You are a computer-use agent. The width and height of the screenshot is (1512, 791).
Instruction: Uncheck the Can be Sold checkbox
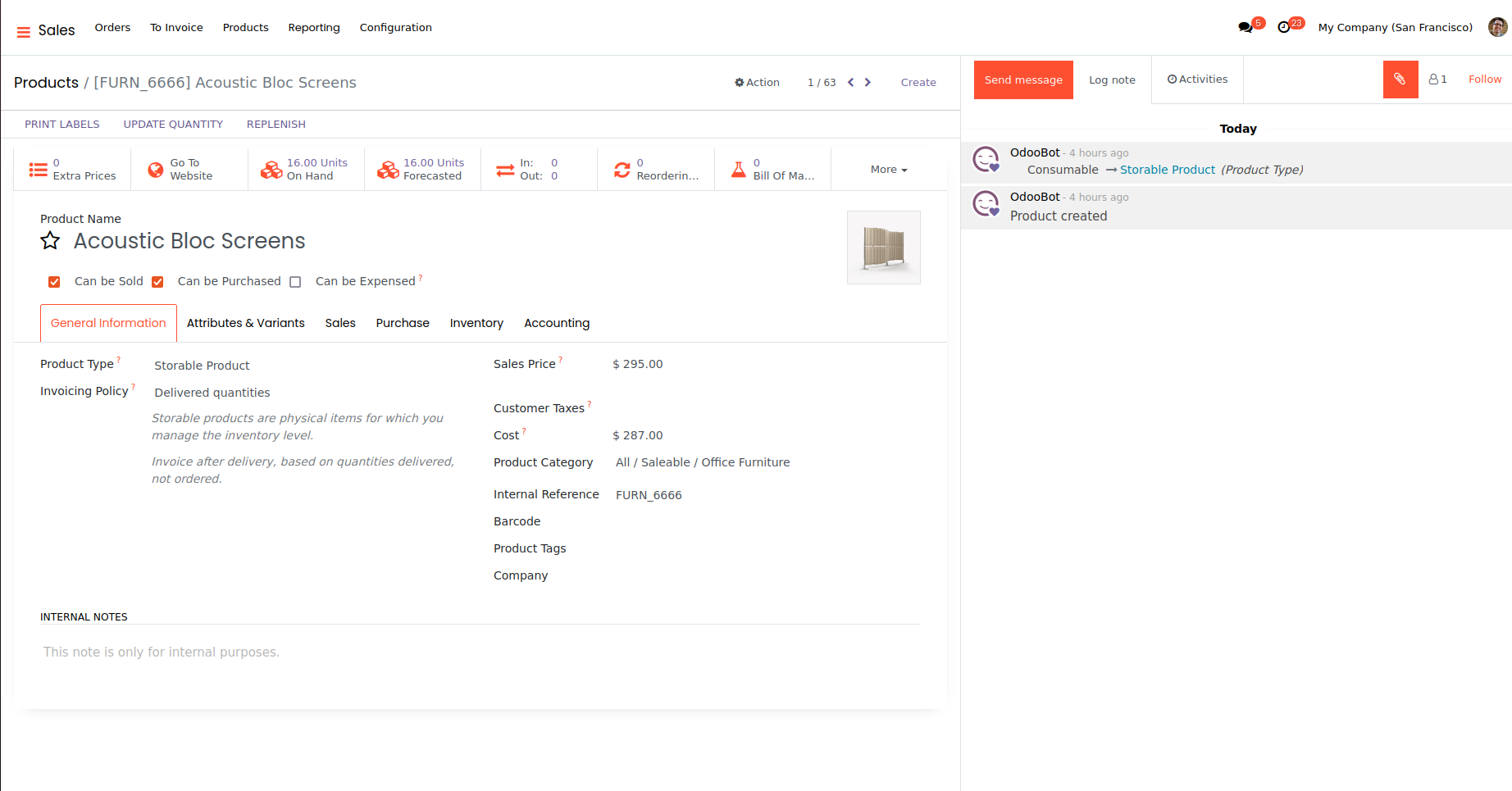tap(54, 282)
